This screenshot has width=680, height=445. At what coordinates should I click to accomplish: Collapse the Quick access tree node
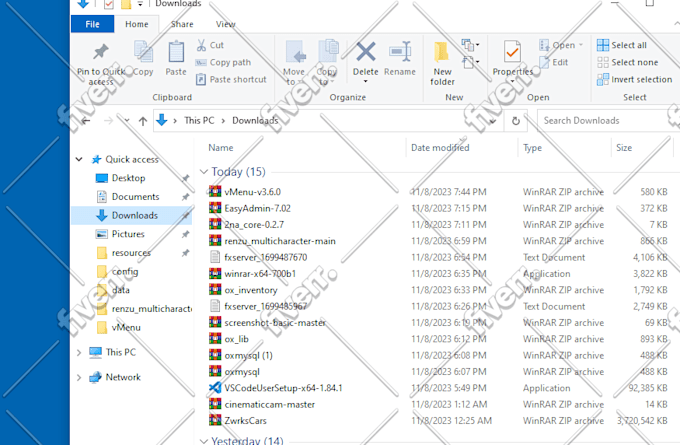pyautogui.click(x=79, y=159)
